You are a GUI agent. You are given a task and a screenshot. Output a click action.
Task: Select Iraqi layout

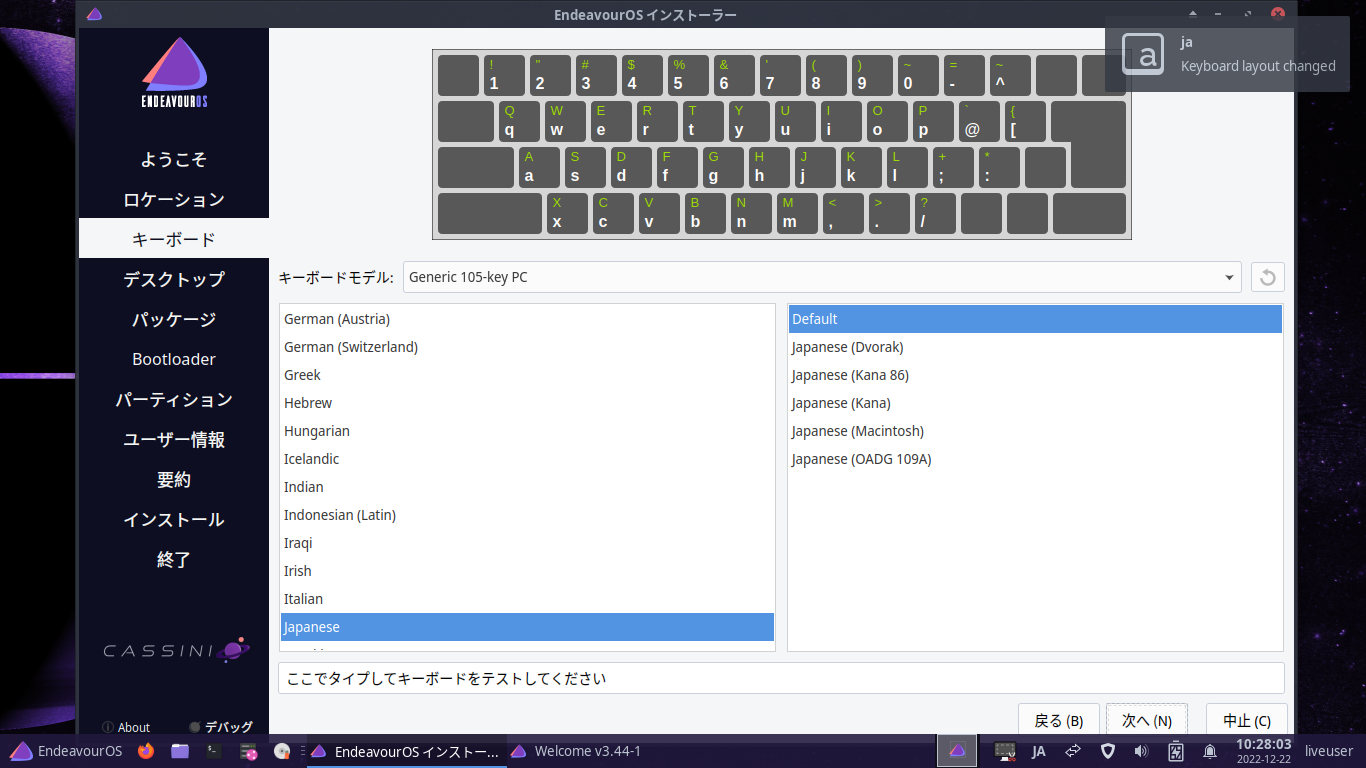pyautogui.click(x=527, y=543)
